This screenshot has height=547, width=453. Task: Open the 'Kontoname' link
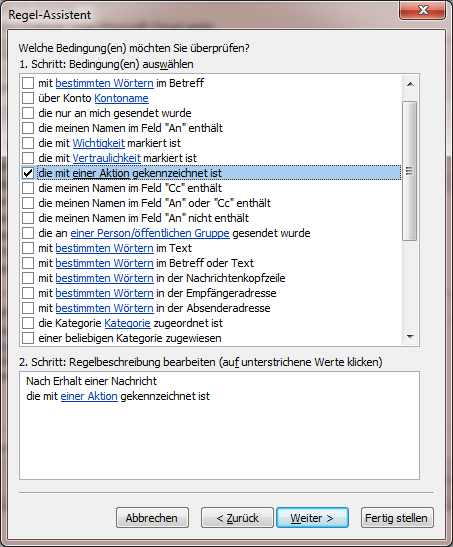[x=121, y=98]
